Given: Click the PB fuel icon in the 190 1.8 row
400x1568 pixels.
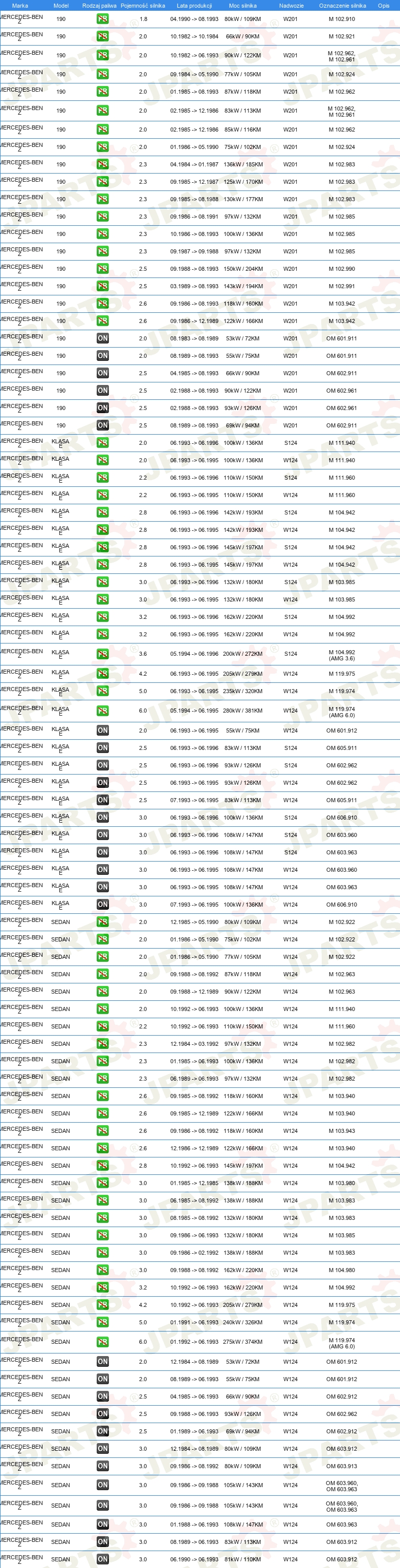Looking at the screenshot, I should (x=103, y=19).
